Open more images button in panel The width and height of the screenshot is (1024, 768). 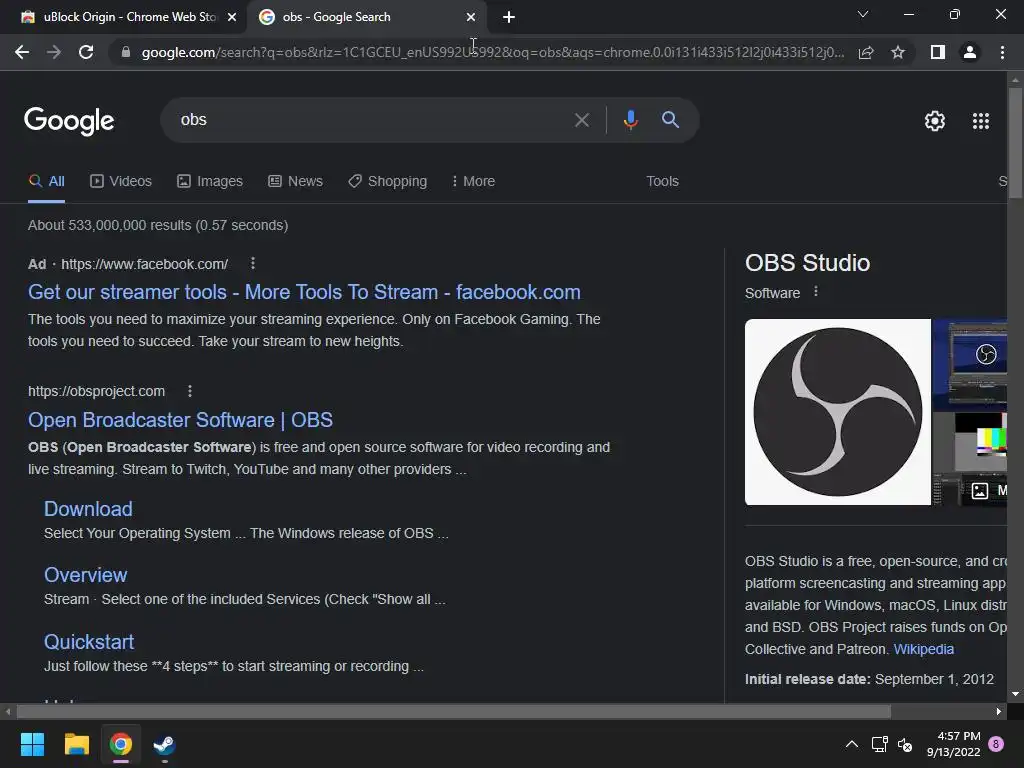[985, 490]
